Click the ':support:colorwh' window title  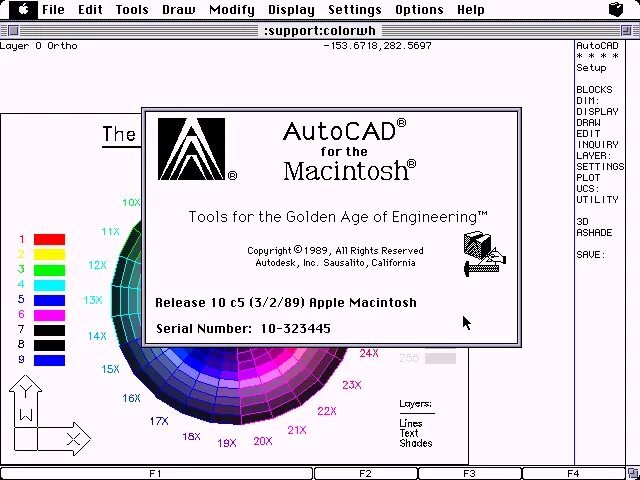[320, 31]
